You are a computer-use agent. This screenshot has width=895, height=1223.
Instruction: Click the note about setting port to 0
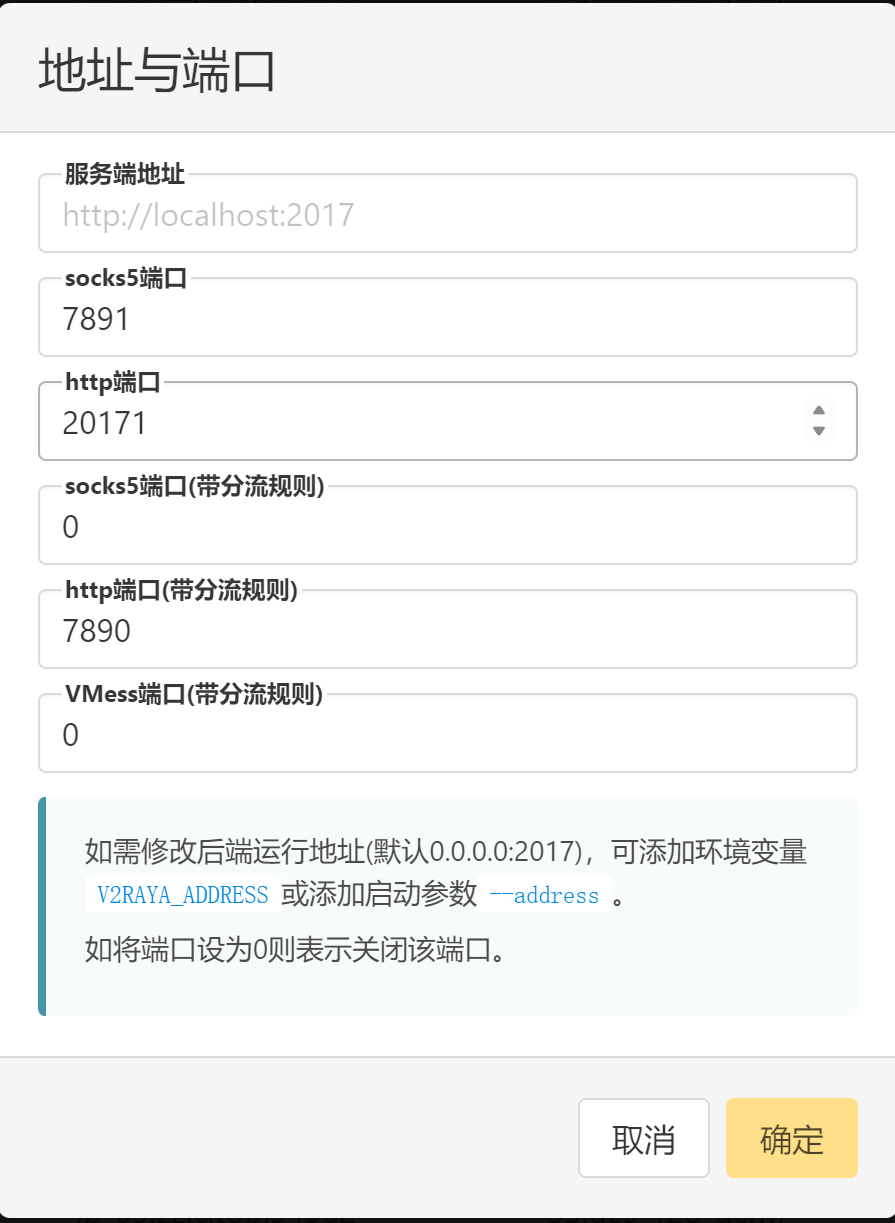click(295, 949)
